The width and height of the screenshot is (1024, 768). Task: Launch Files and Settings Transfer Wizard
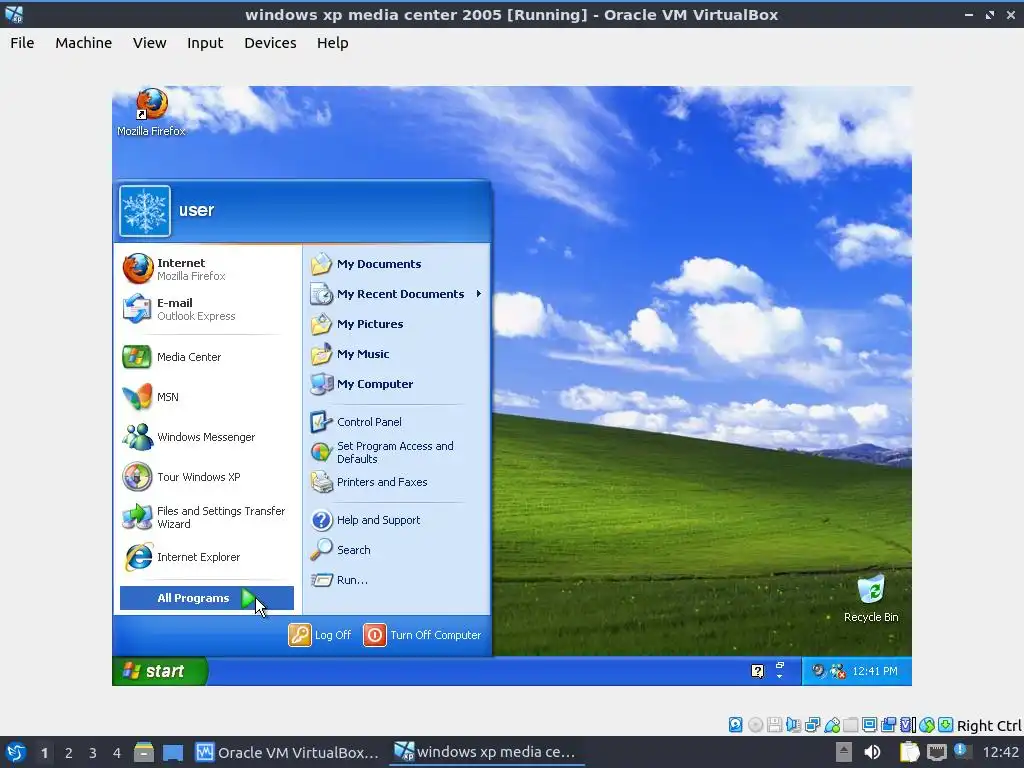pos(206,517)
